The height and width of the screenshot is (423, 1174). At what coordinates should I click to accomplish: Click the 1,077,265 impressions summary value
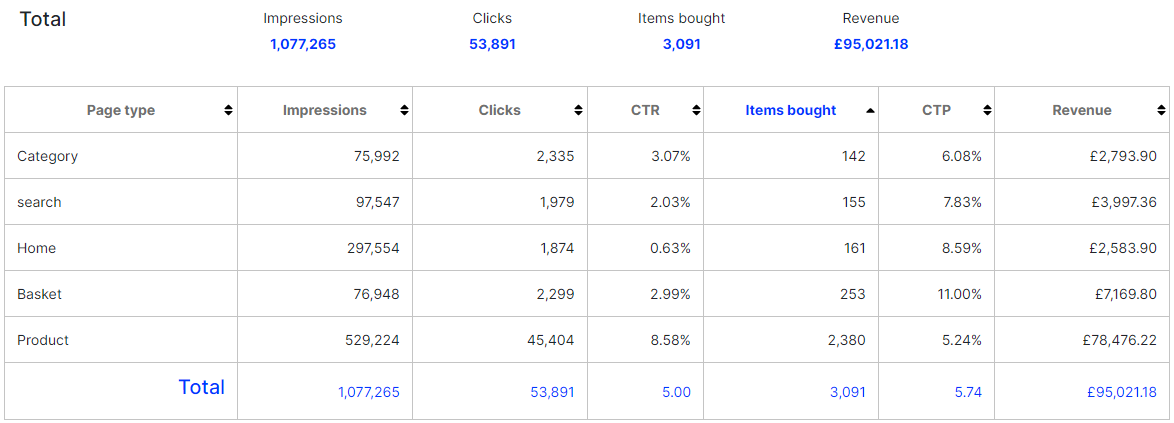pyautogui.click(x=302, y=44)
